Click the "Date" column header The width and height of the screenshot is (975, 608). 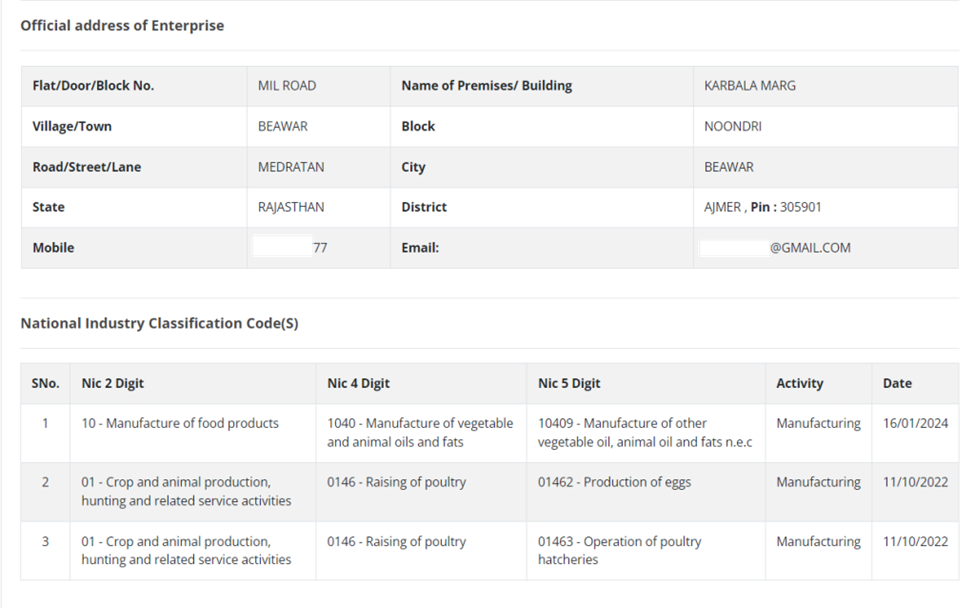[x=897, y=383]
